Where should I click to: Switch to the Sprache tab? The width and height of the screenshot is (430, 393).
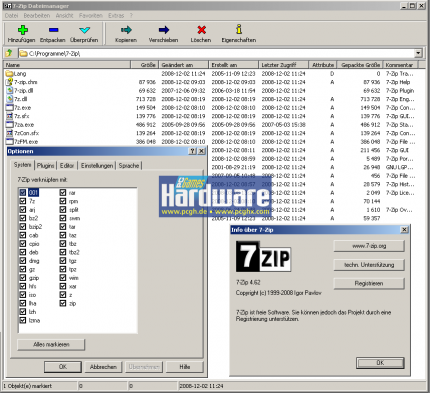click(129, 166)
